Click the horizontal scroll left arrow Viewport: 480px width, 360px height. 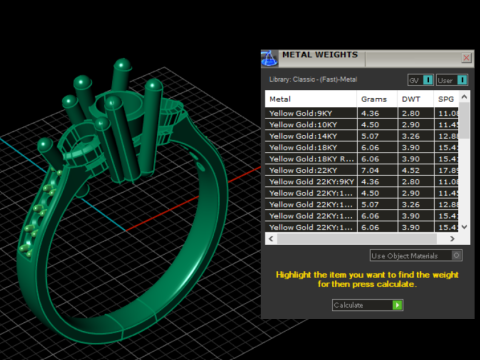[271, 239]
